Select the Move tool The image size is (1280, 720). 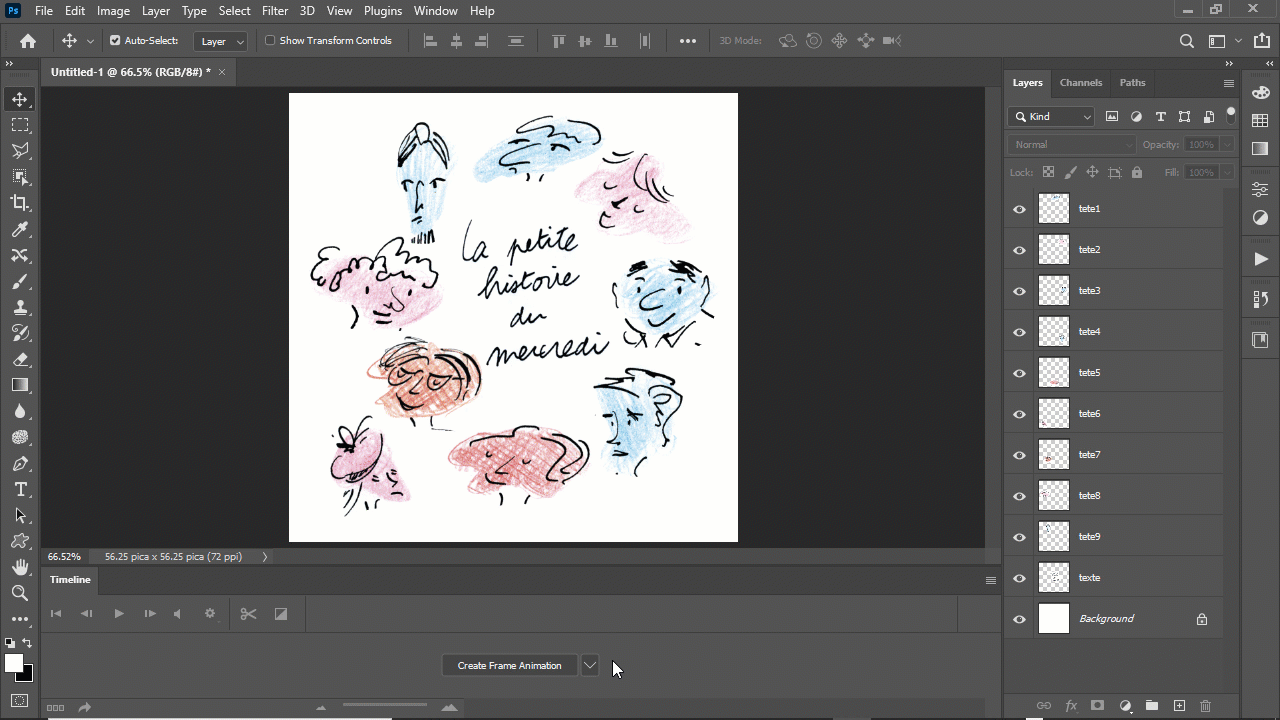(x=20, y=99)
